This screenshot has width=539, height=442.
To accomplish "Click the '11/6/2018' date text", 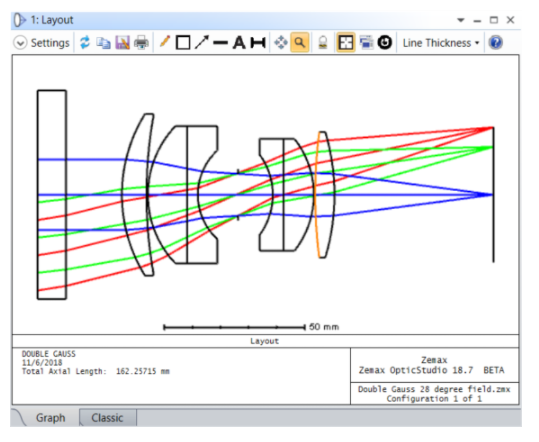I will [42, 363].
